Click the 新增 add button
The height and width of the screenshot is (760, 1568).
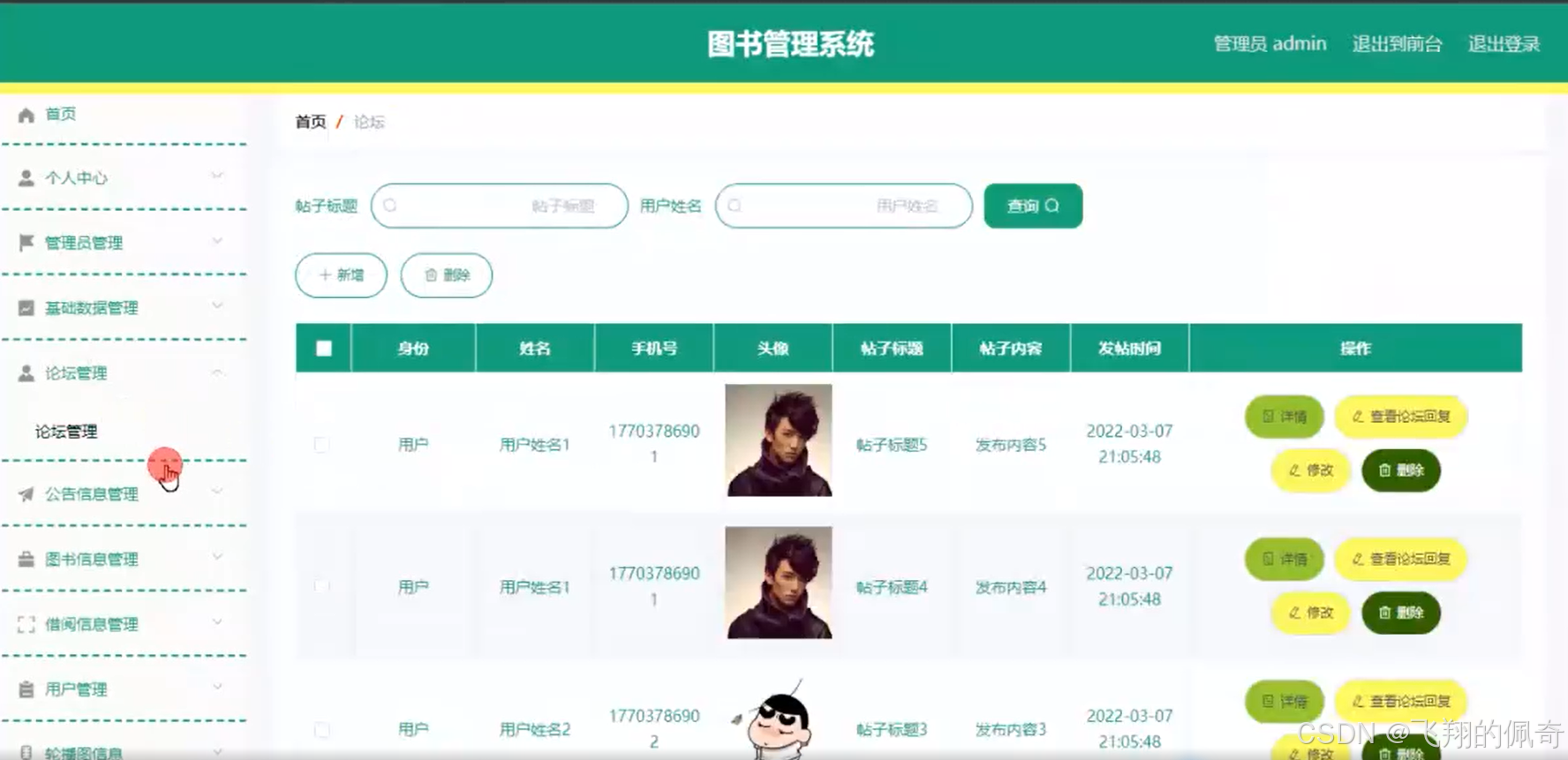(x=341, y=275)
